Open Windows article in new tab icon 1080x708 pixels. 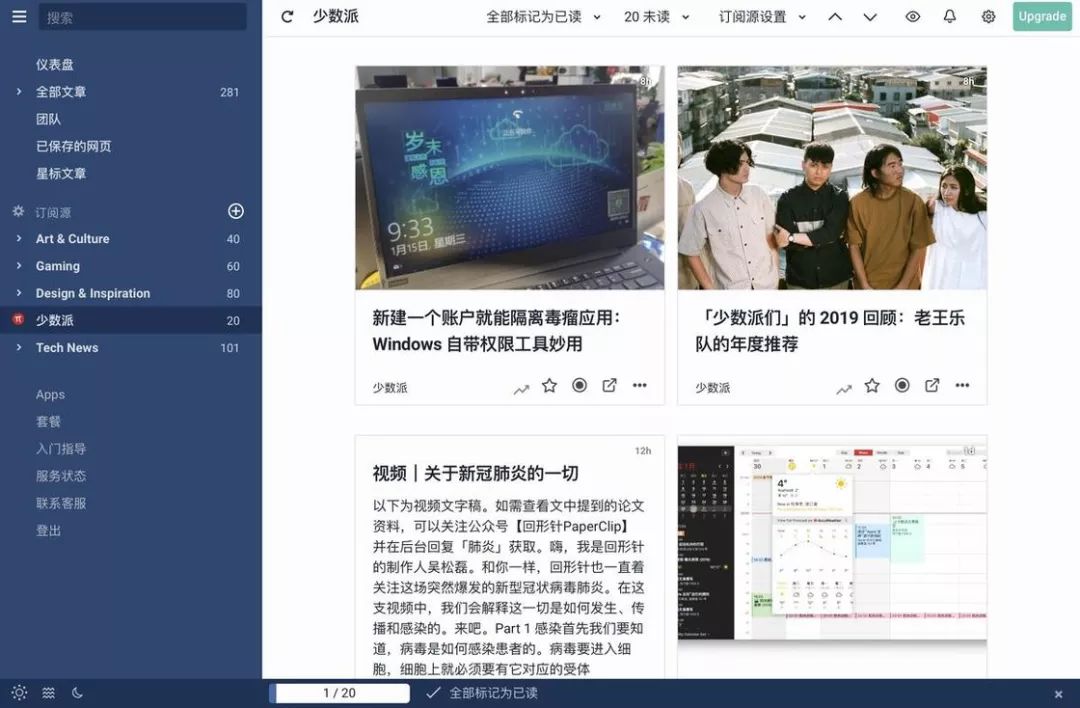pos(610,386)
